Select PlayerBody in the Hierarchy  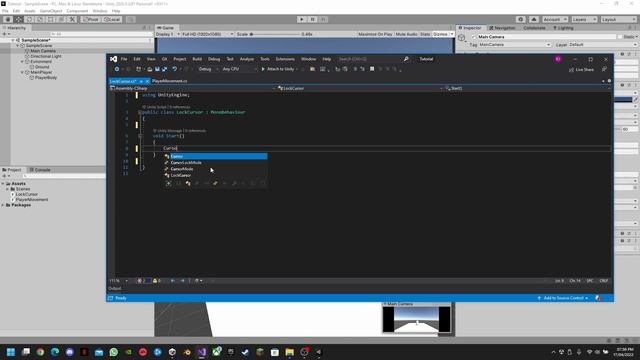tap(46, 78)
